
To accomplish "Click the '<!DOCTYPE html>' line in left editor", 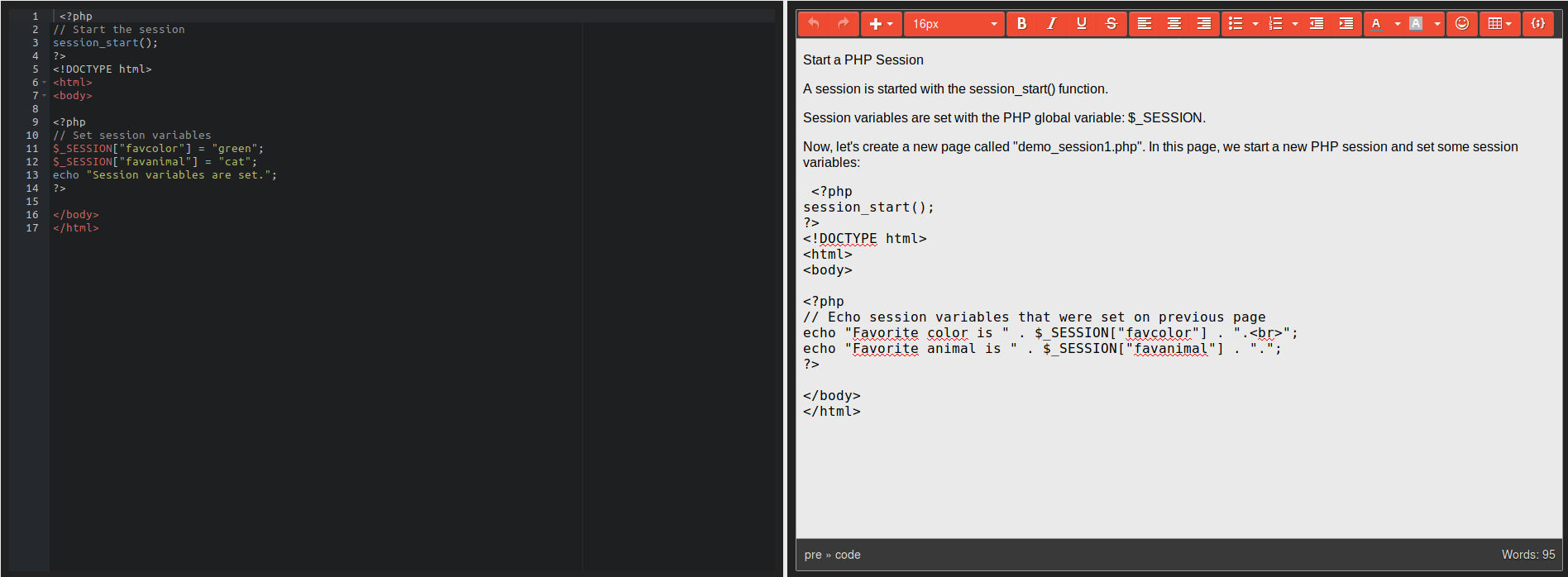I will (103, 69).
